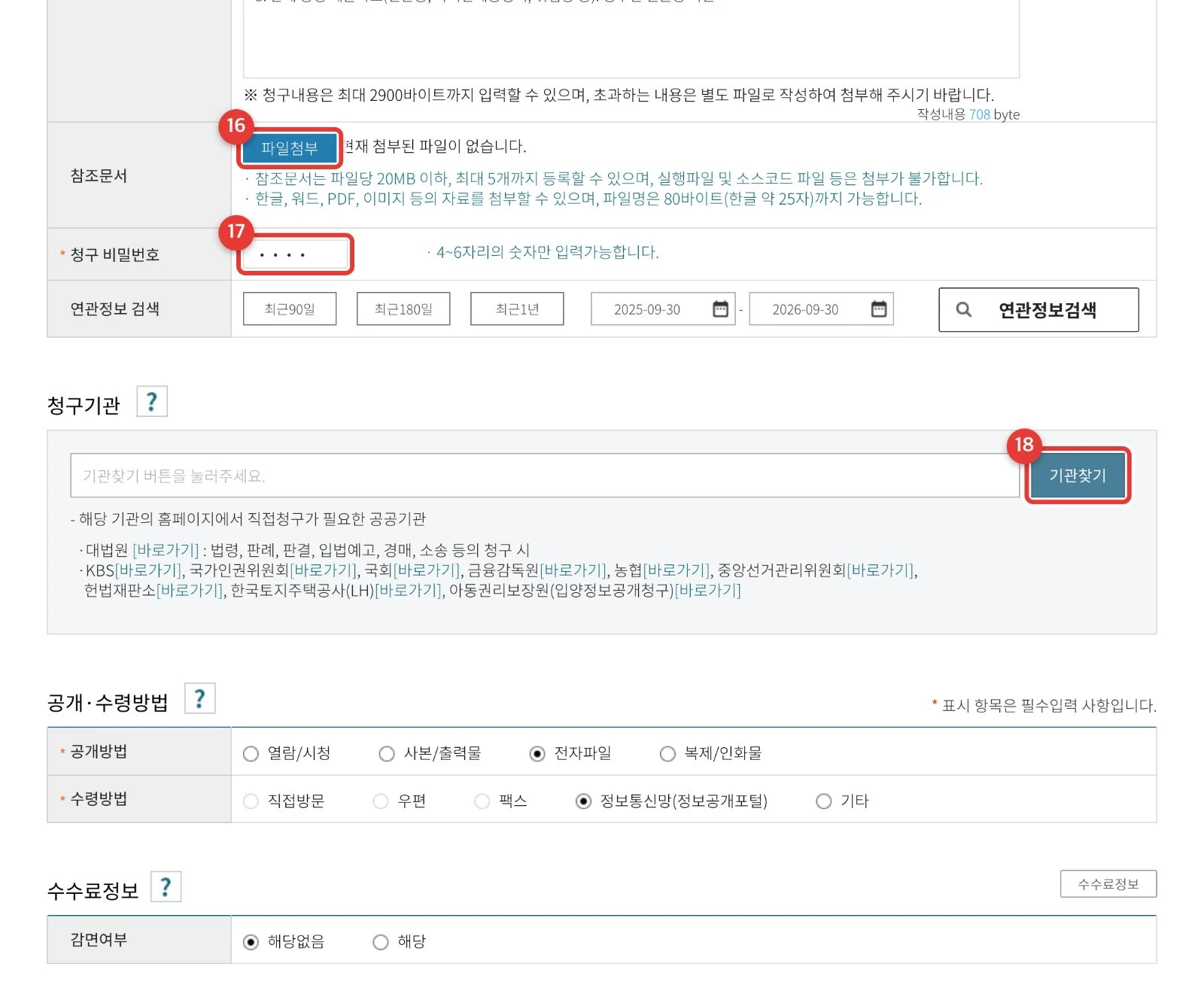The height and width of the screenshot is (1003, 1204).
Task: Open 농협 바로가기 link
Action: 676,570
